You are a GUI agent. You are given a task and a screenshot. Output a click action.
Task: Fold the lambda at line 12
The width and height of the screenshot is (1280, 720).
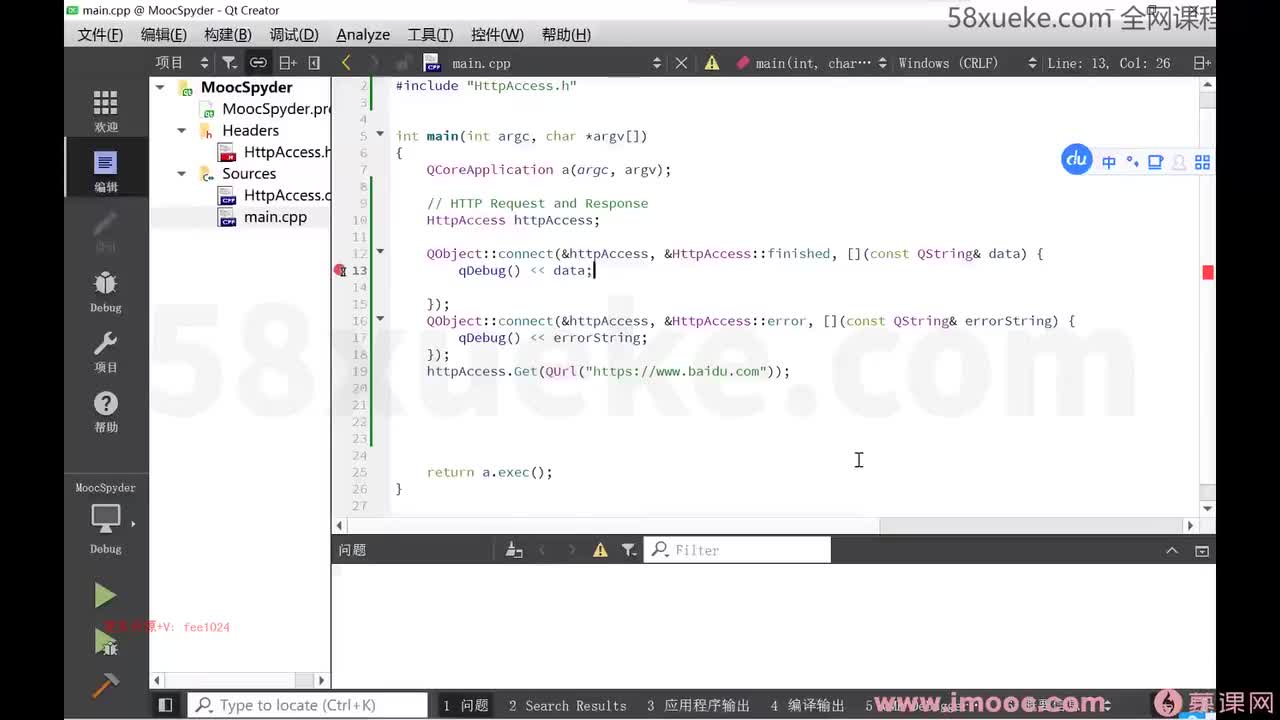click(380, 251)
